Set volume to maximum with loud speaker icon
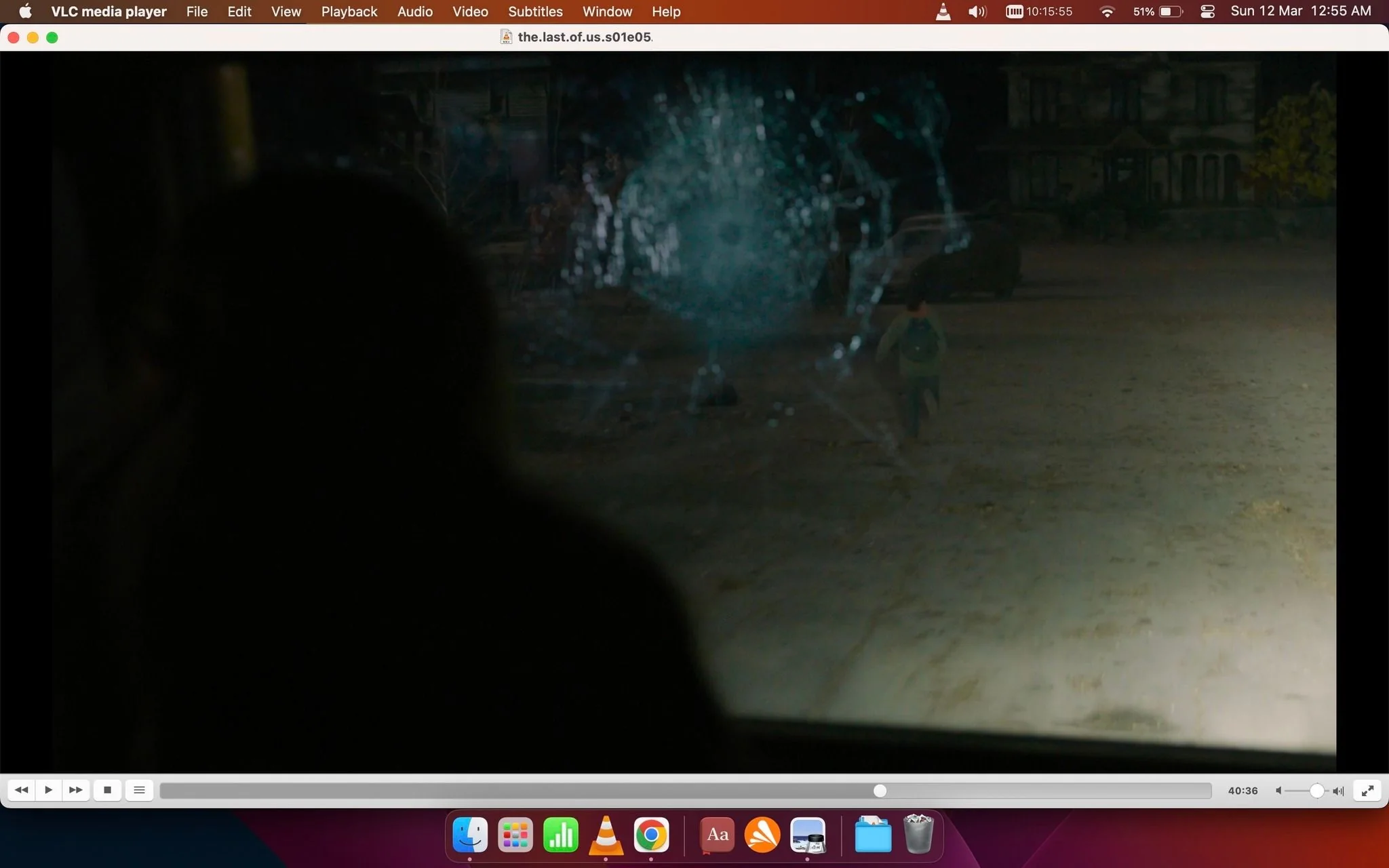This screenshot has width=1389, height=868. click(x=1338, y=791)
